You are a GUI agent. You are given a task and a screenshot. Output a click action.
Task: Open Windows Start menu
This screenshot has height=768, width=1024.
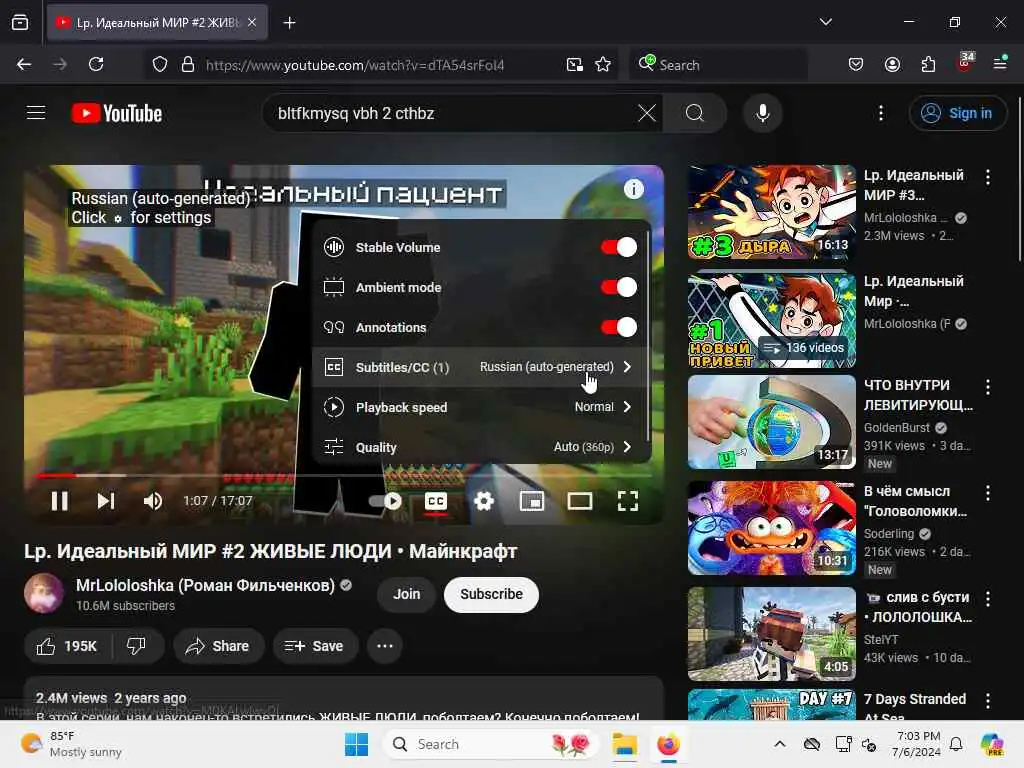(x=357, y=744)
